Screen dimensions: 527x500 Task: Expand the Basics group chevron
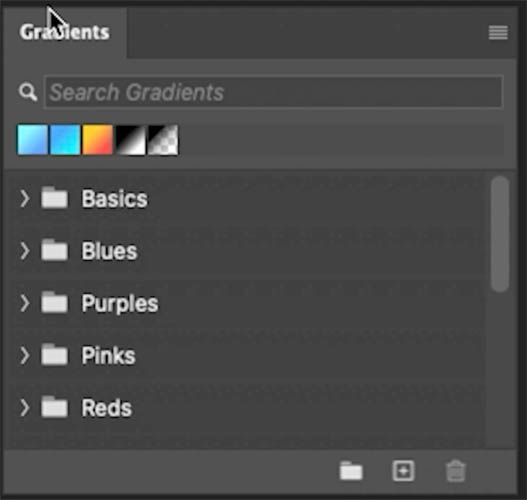tap(25, 198)
